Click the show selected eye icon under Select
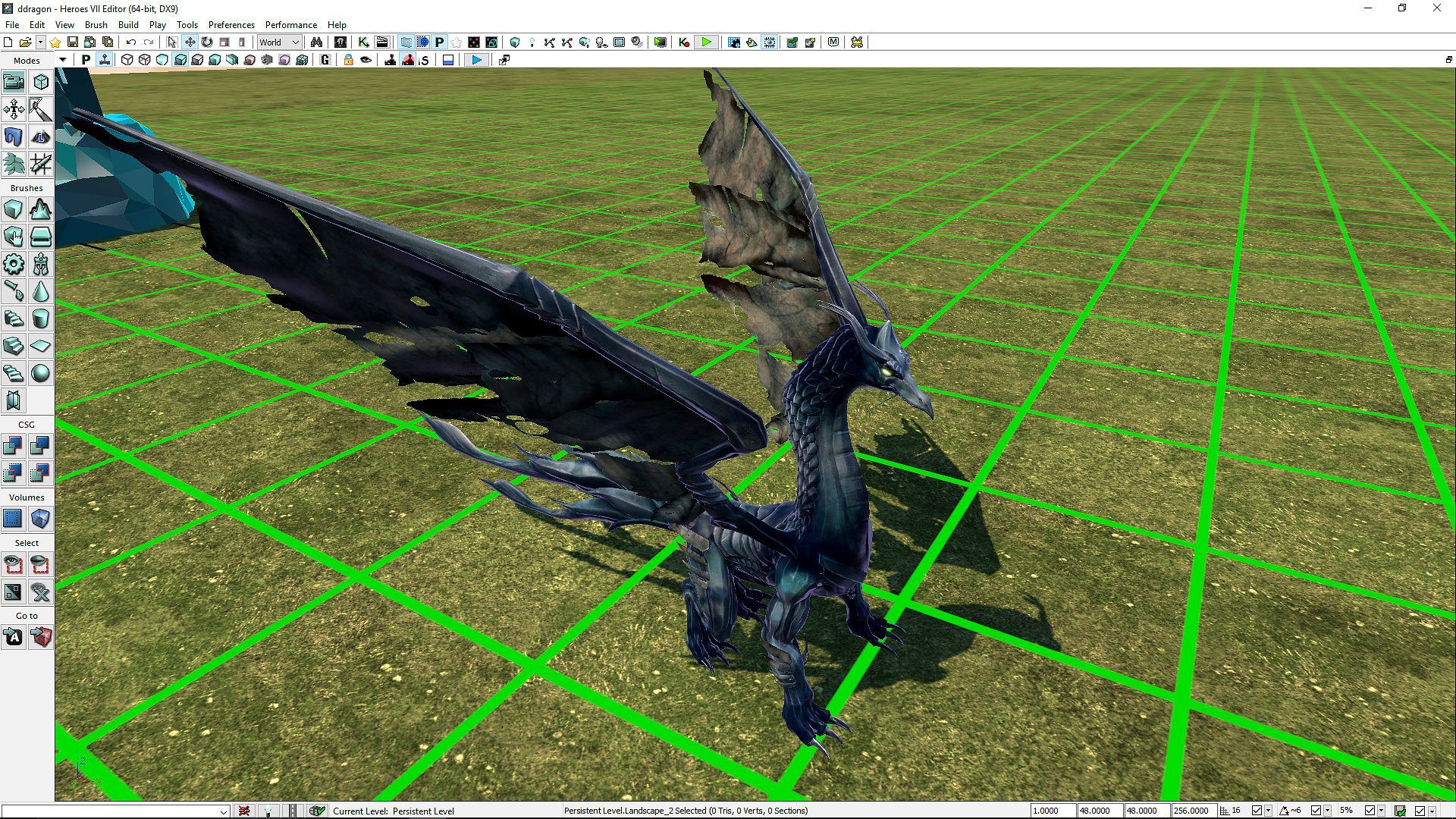 point(14,564)
